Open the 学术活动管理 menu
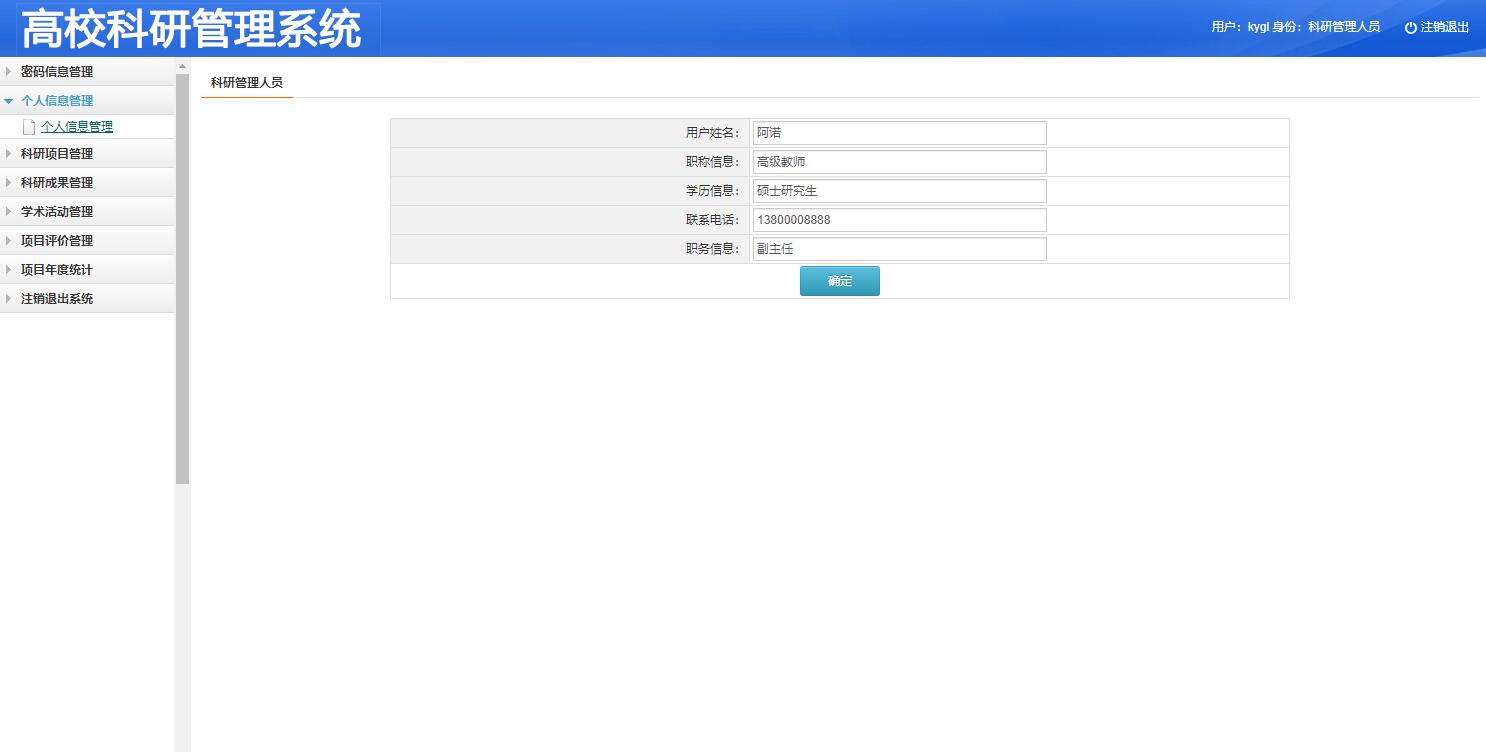The height and width of the screenshot is (752, 1486). pos(87,212)
